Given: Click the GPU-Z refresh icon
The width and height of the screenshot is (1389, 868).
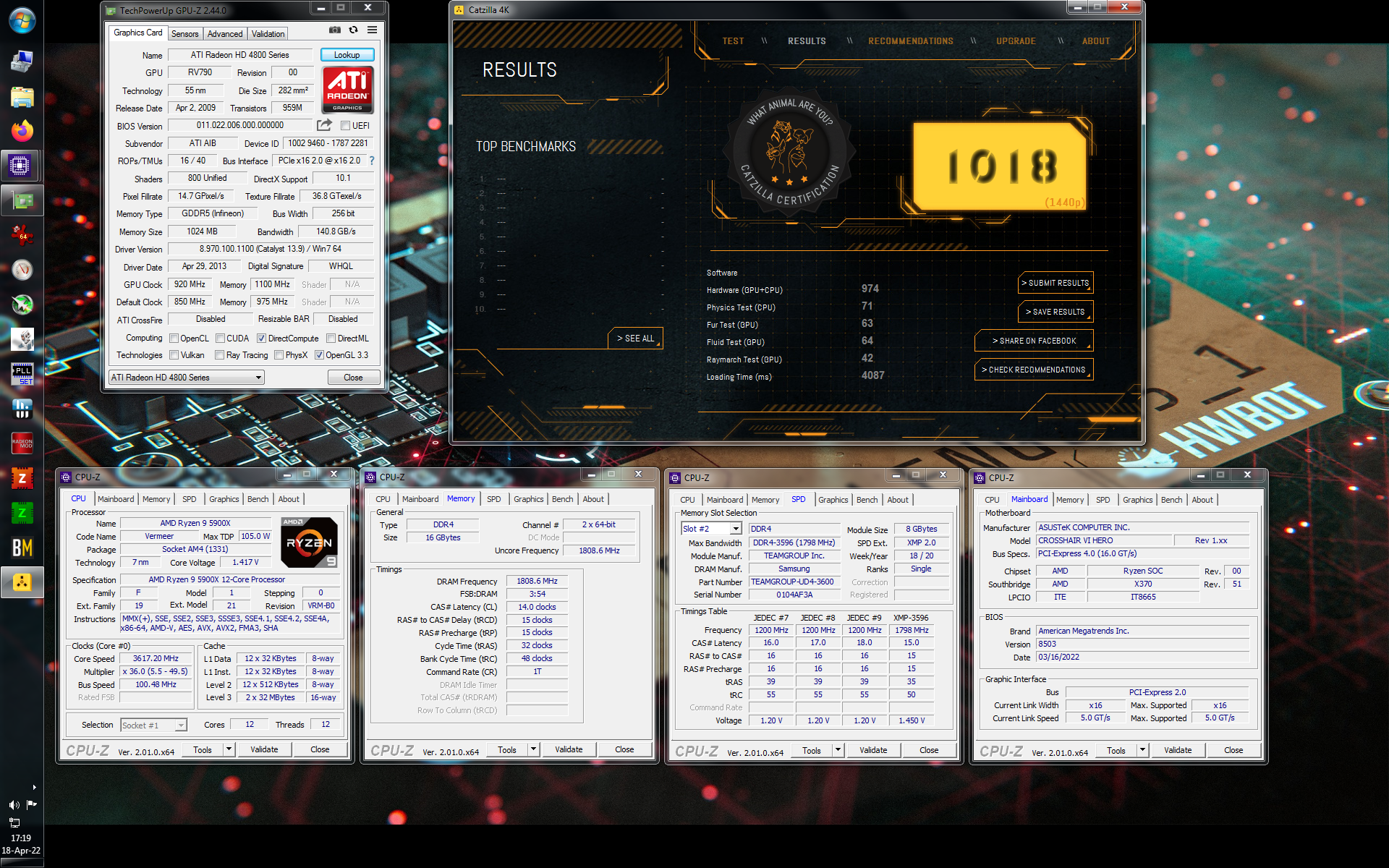Looking at the screenshot, I should pyautogui.click(x=353, y=30).
